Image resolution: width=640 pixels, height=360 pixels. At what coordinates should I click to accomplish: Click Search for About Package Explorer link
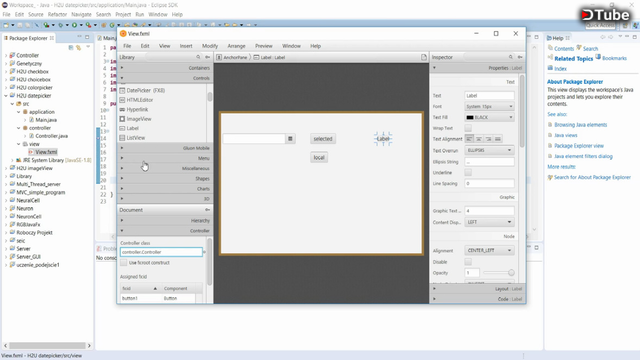592,177
